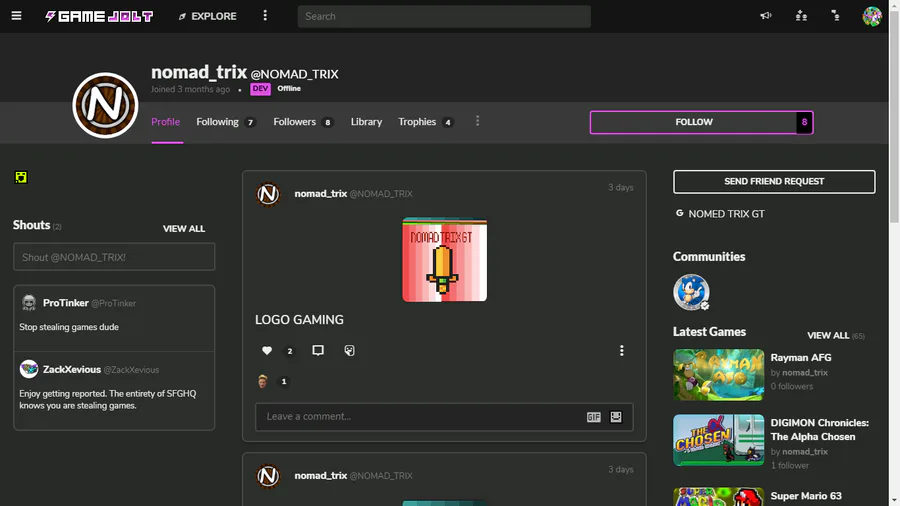Open the megaphone notifications icon
This screenshot has width=900, height=506.
click(x=766, y=16)
